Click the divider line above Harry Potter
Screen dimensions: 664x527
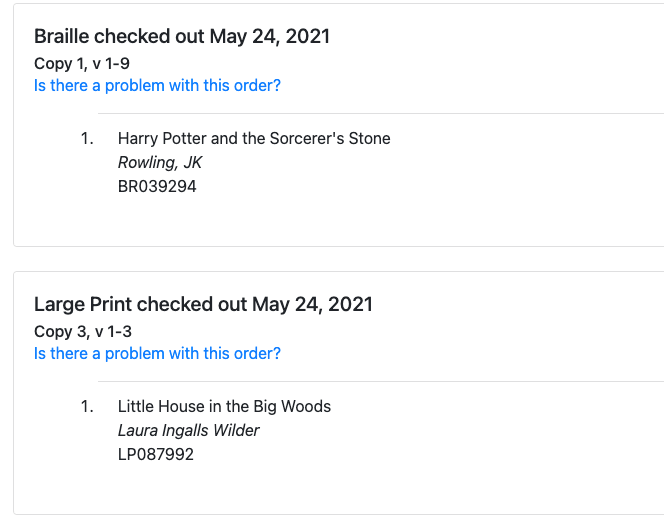[380, 114]
